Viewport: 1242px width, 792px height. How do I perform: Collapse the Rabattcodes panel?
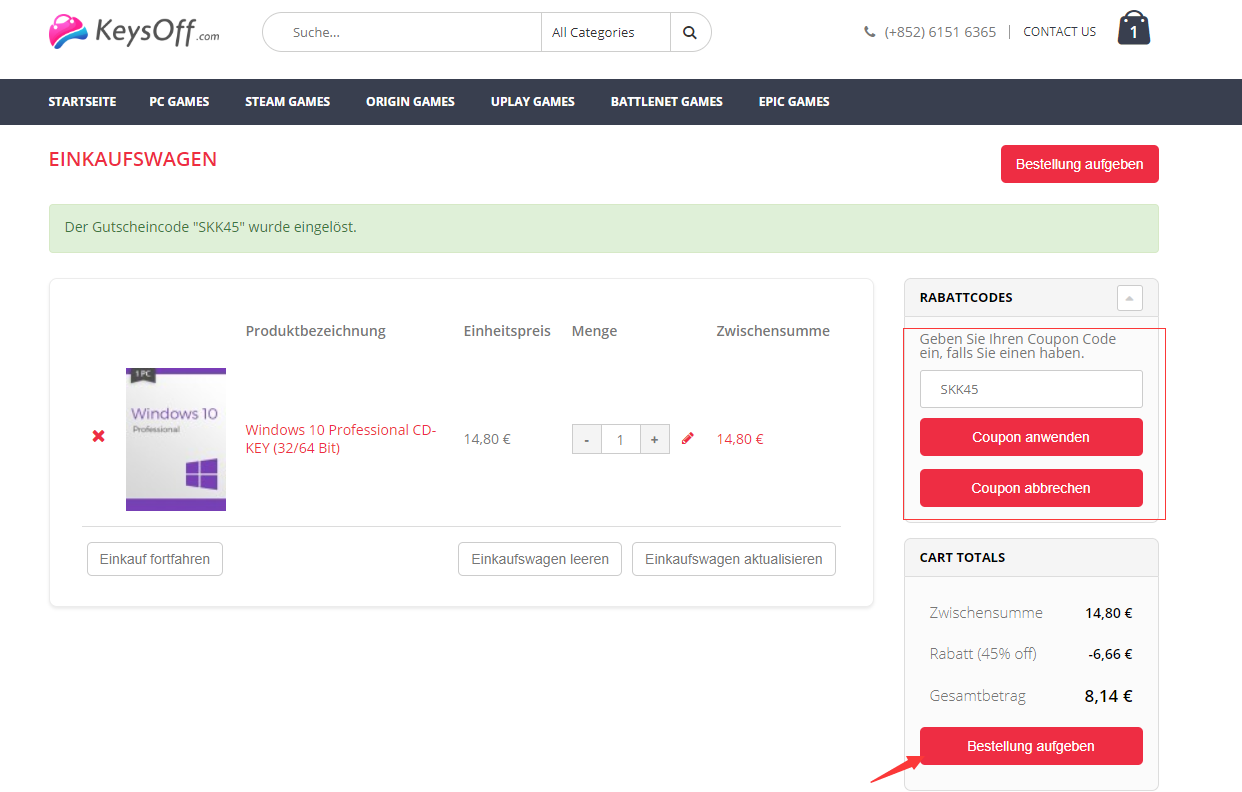point(1130,298)
